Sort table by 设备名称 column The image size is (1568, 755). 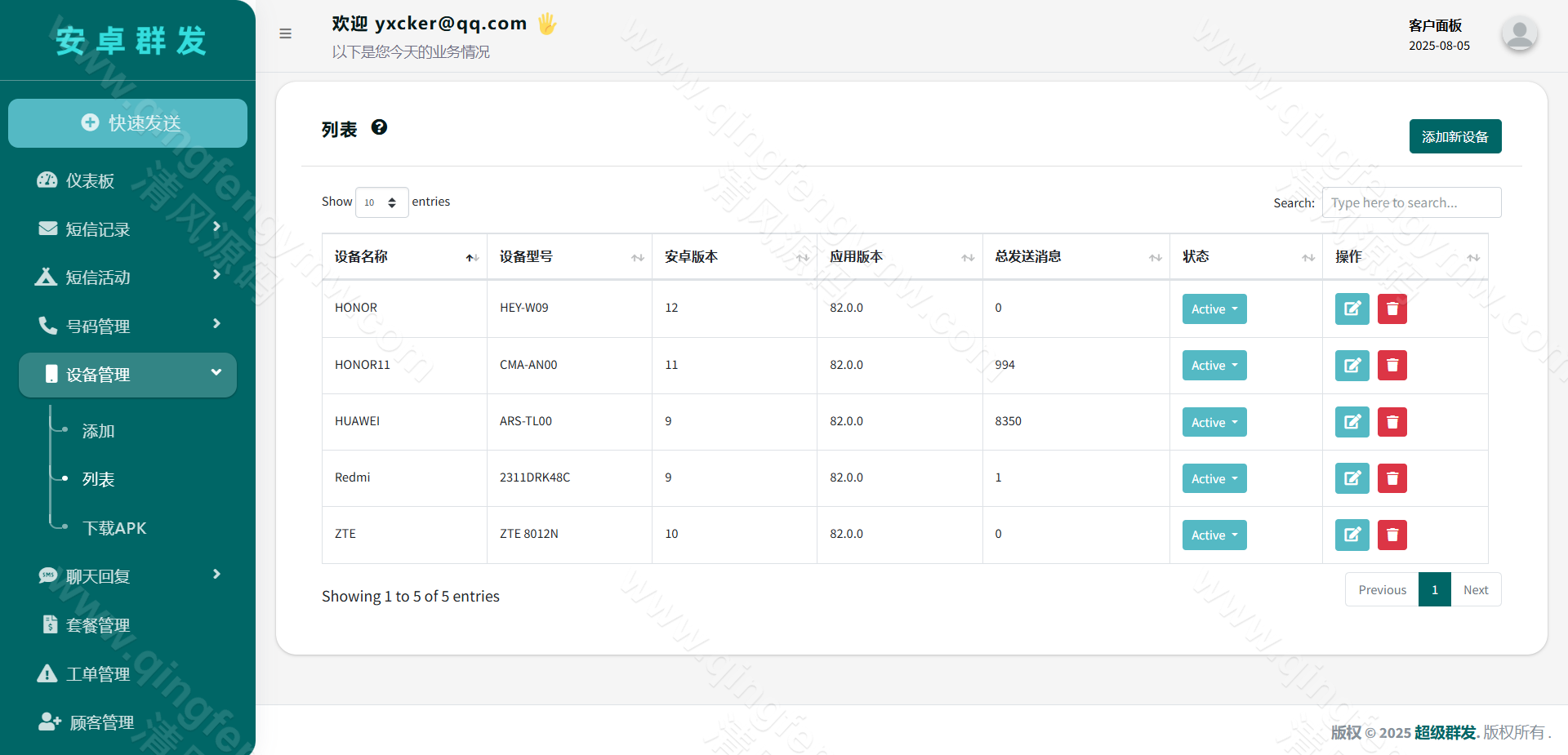(x=404, y=256)
